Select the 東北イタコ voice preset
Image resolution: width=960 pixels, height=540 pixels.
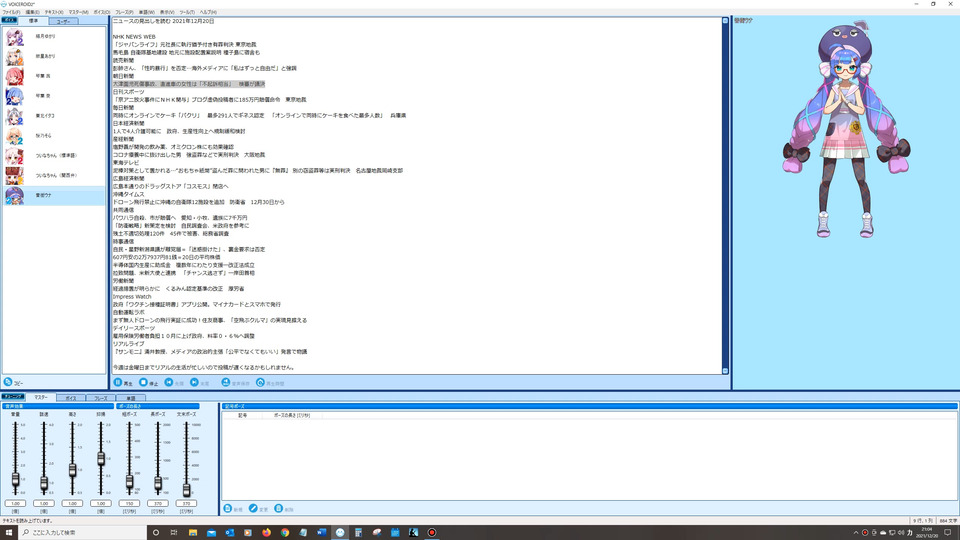click(54, 116)
